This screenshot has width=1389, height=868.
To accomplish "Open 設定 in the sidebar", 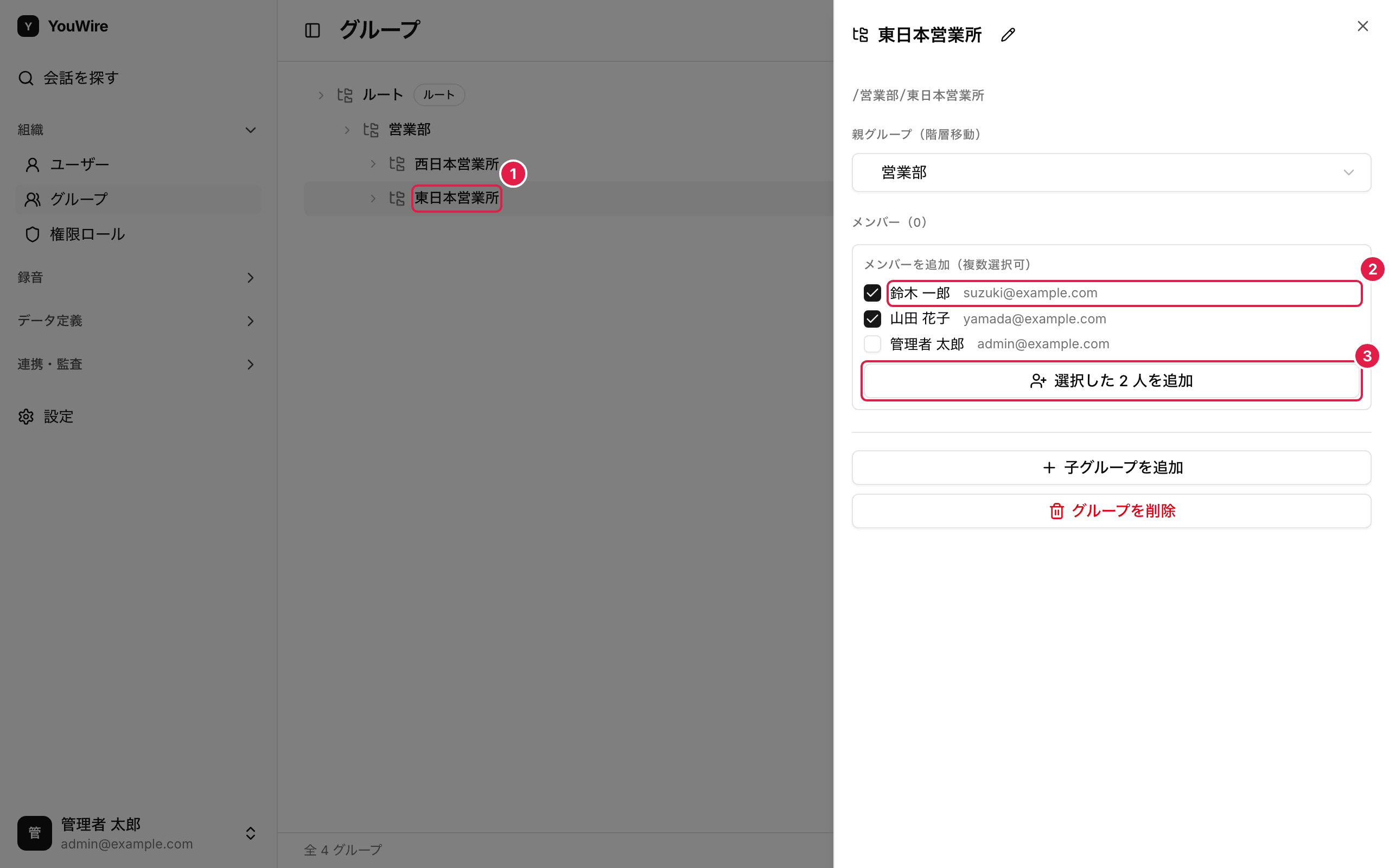I will (x=138, y=417).
